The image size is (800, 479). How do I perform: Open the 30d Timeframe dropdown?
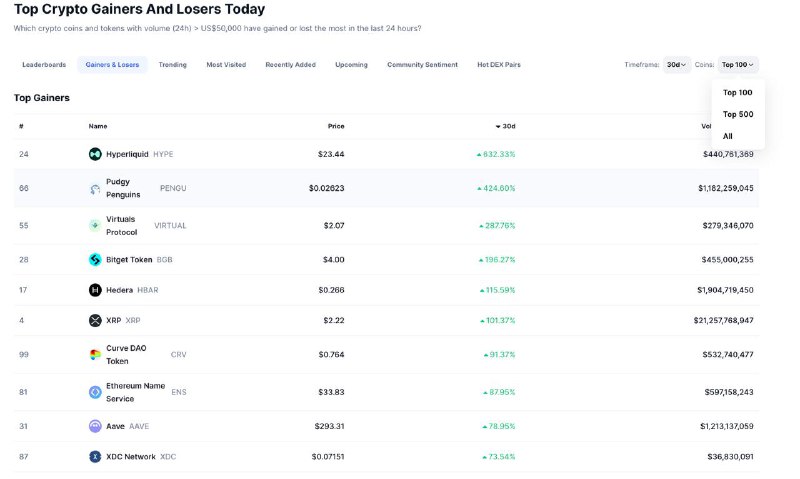pos(677,65)
